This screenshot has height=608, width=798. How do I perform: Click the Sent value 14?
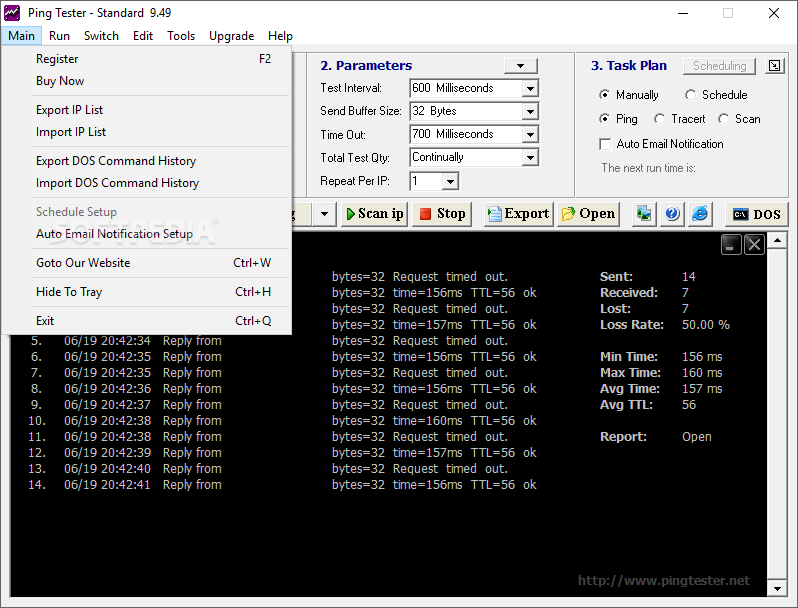[689, 277]
